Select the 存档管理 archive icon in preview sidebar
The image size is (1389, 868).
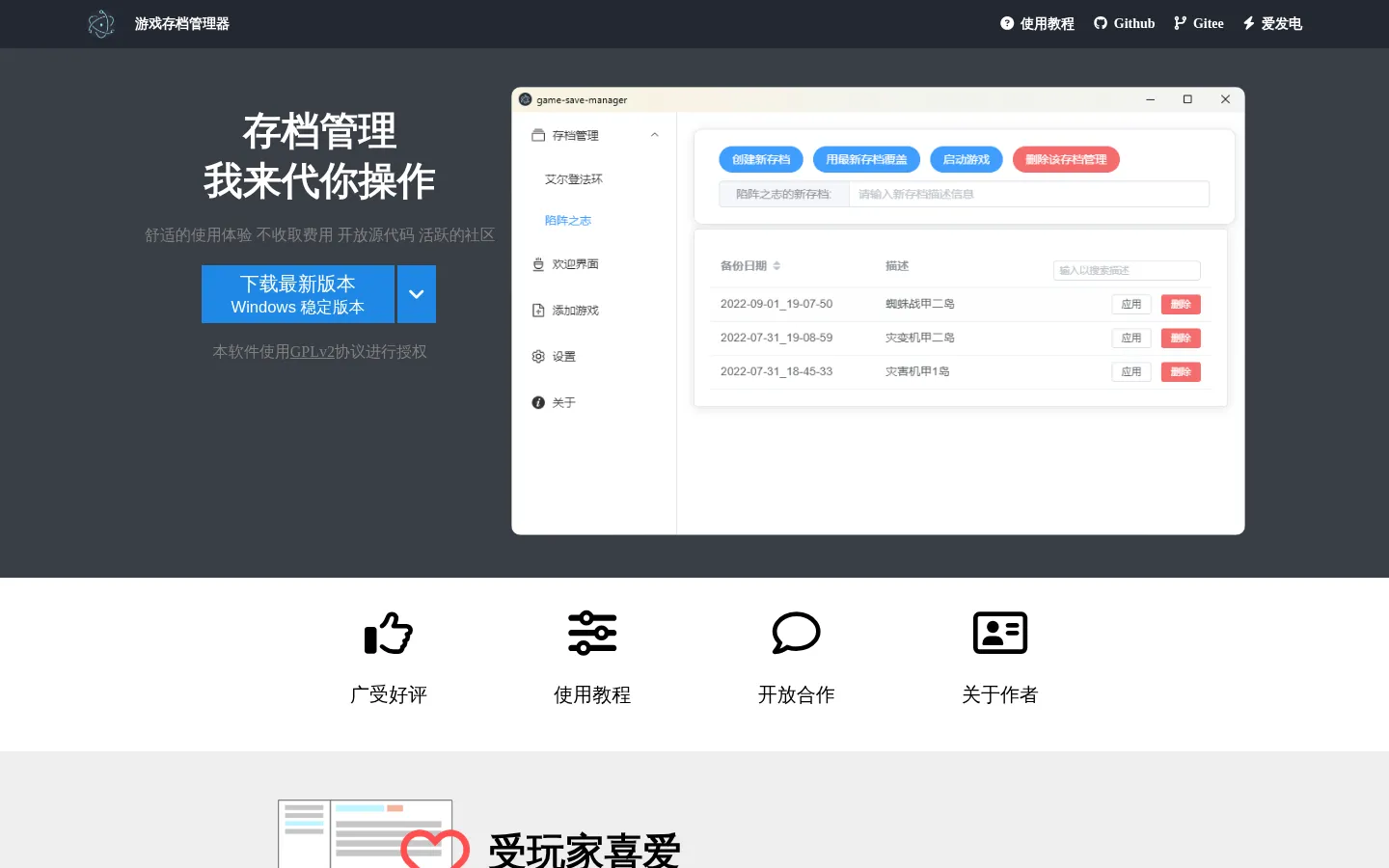tap(538, 135)
